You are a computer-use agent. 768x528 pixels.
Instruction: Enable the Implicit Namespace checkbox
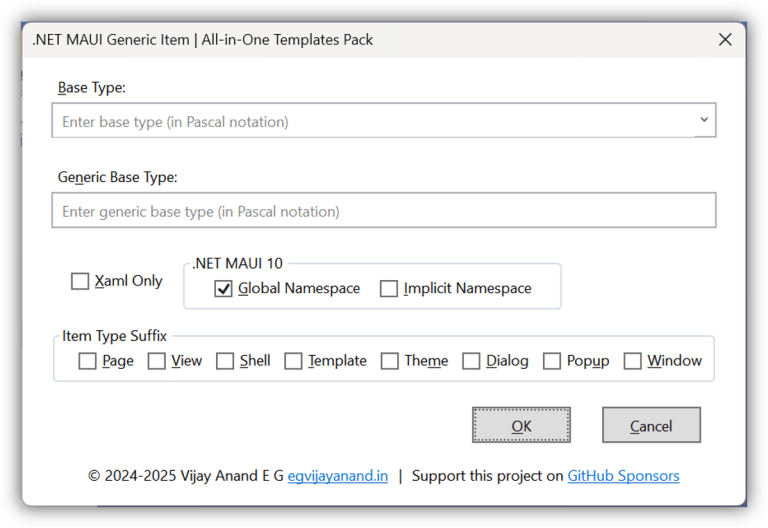pos(389,289)
